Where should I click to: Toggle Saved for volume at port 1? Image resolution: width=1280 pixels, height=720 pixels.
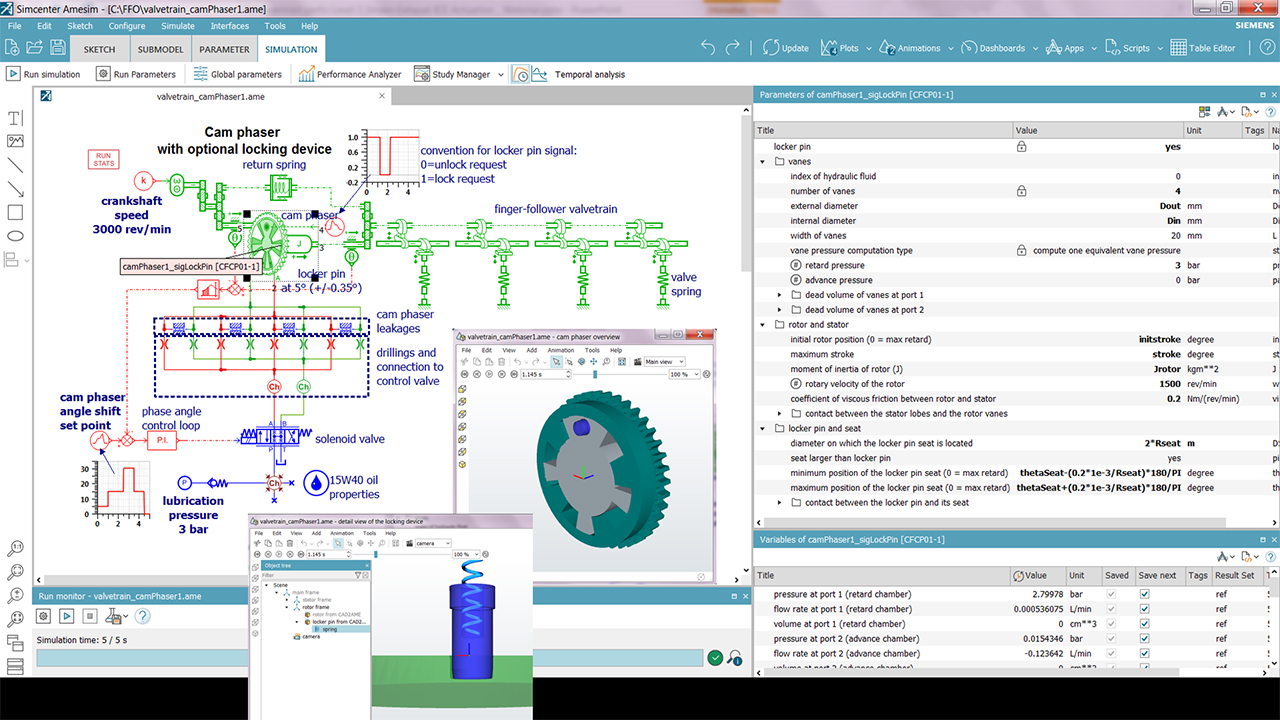click(x=1113, y=624)
